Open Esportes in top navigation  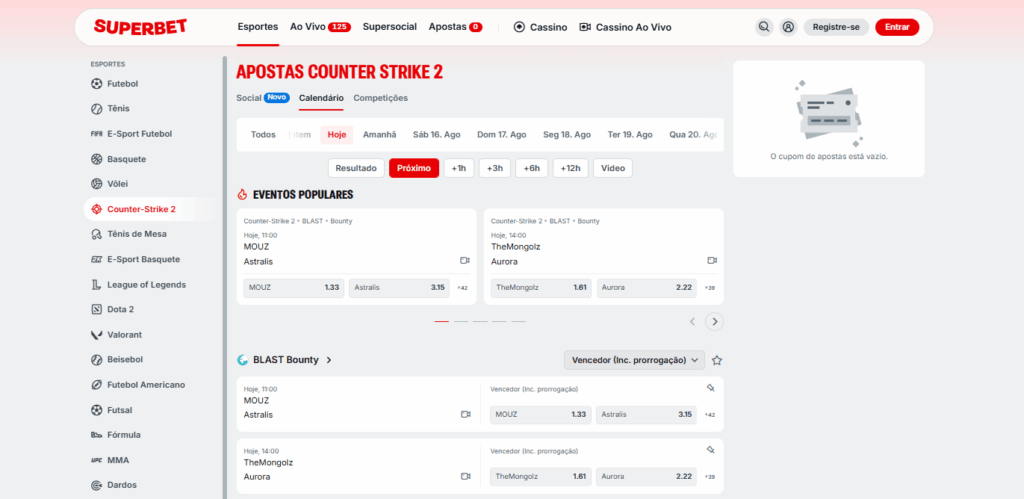click(x=258, y=27)
